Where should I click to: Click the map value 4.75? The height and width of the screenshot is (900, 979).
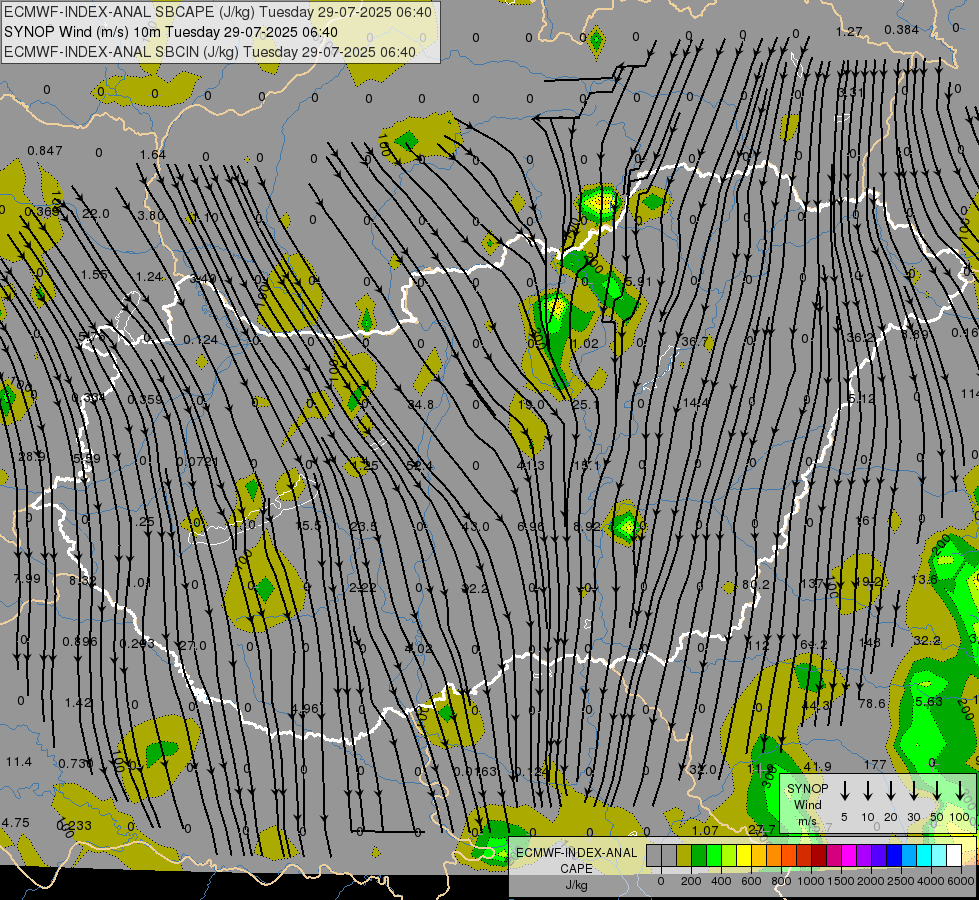coord(16,823)
